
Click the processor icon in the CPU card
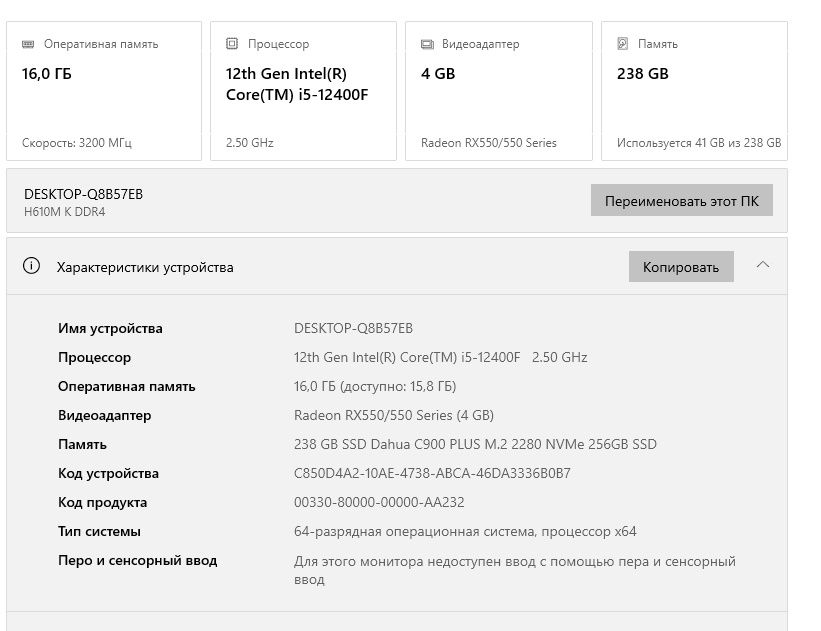232,44
